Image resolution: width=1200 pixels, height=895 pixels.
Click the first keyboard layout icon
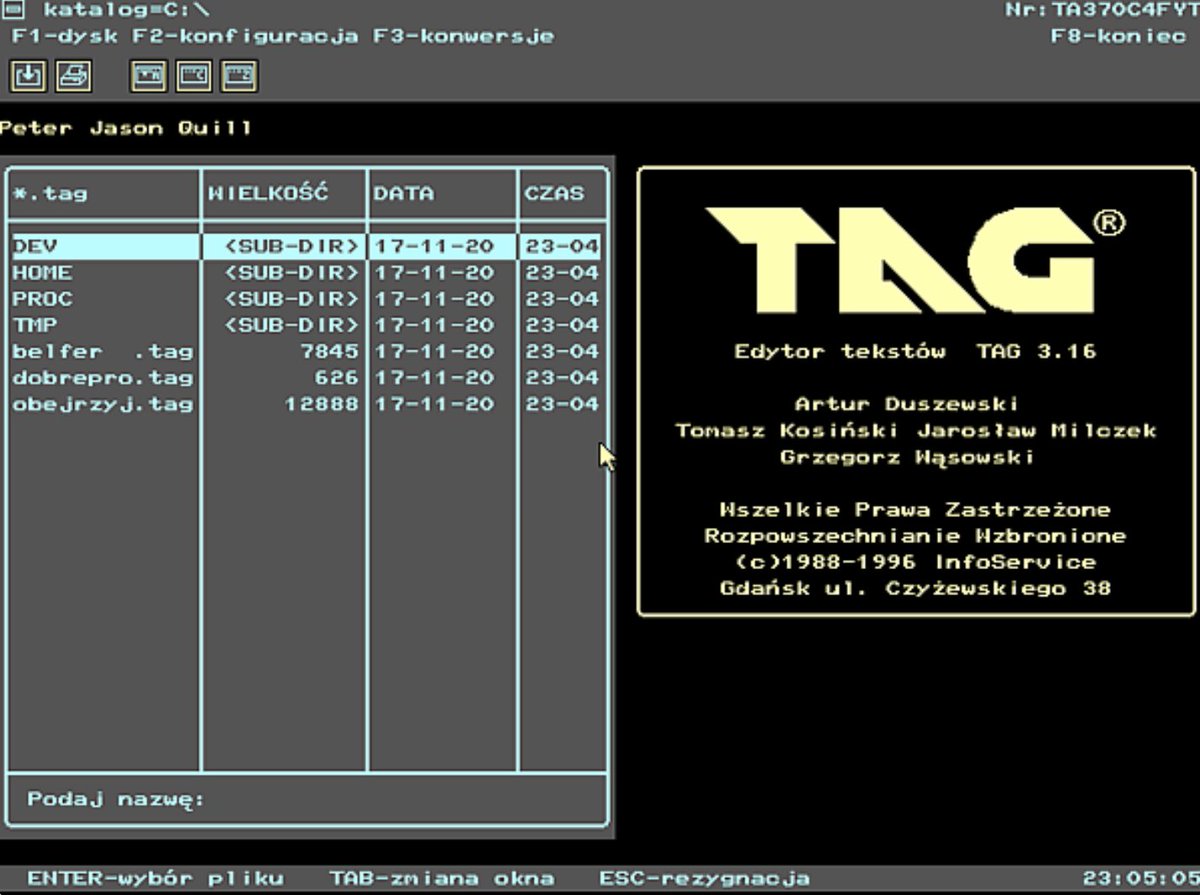(149, 76)
